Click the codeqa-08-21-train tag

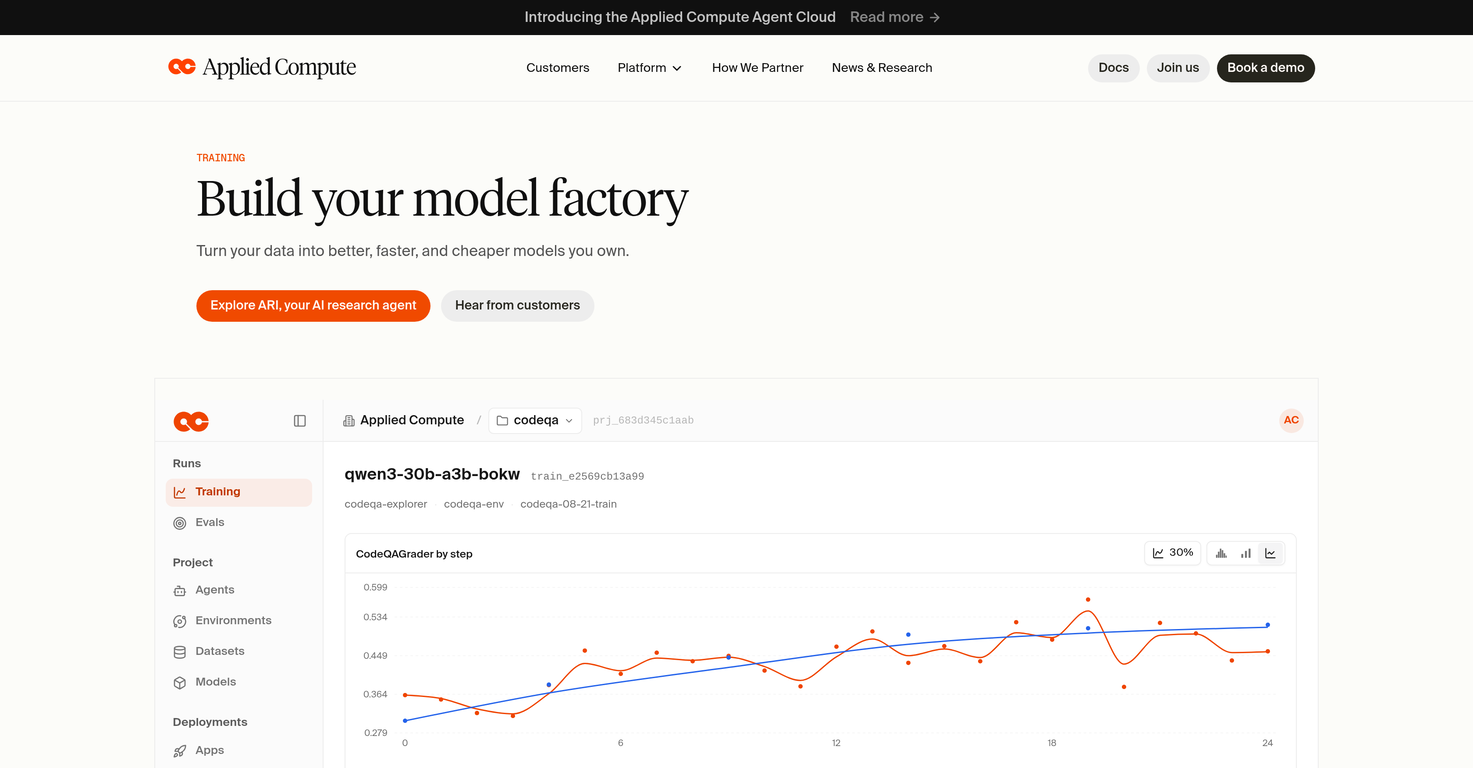coord(569,504)
